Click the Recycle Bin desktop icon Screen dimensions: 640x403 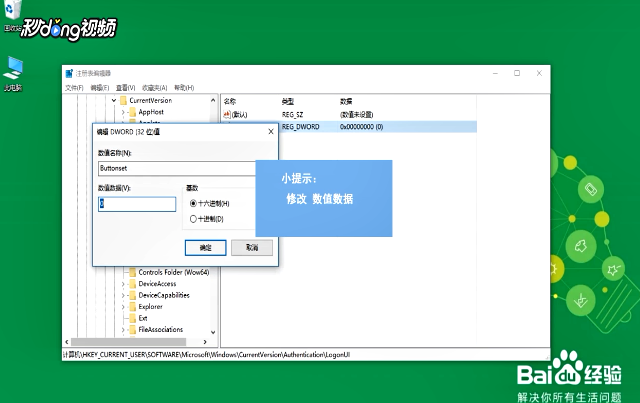[x=12, y=12]
